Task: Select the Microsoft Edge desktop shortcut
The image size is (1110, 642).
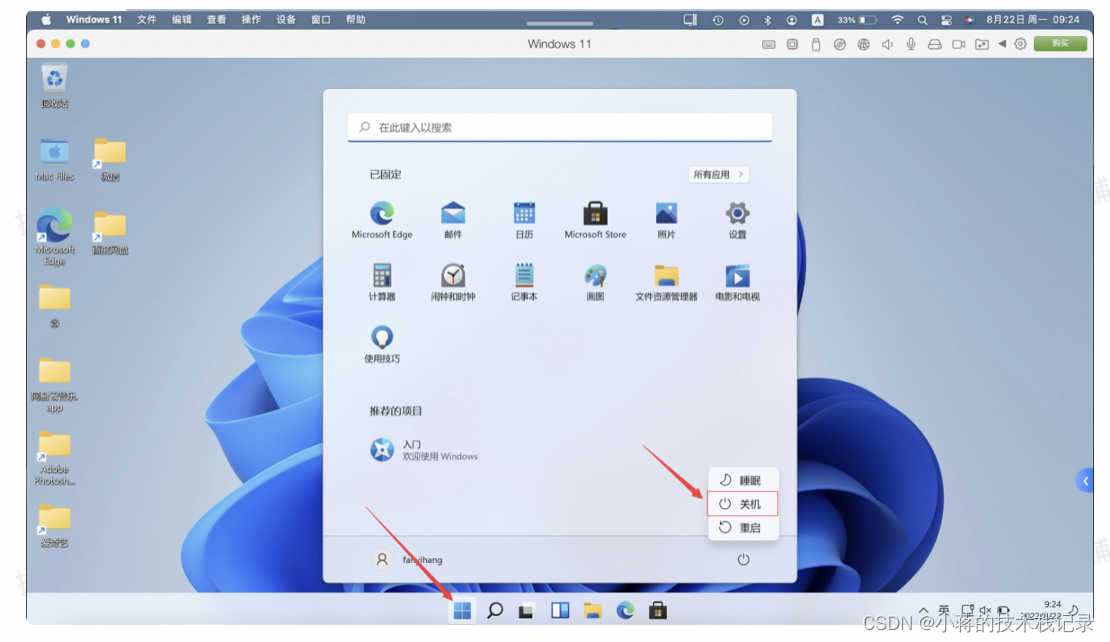Action: pyautogui.click(x=55, y=237)
